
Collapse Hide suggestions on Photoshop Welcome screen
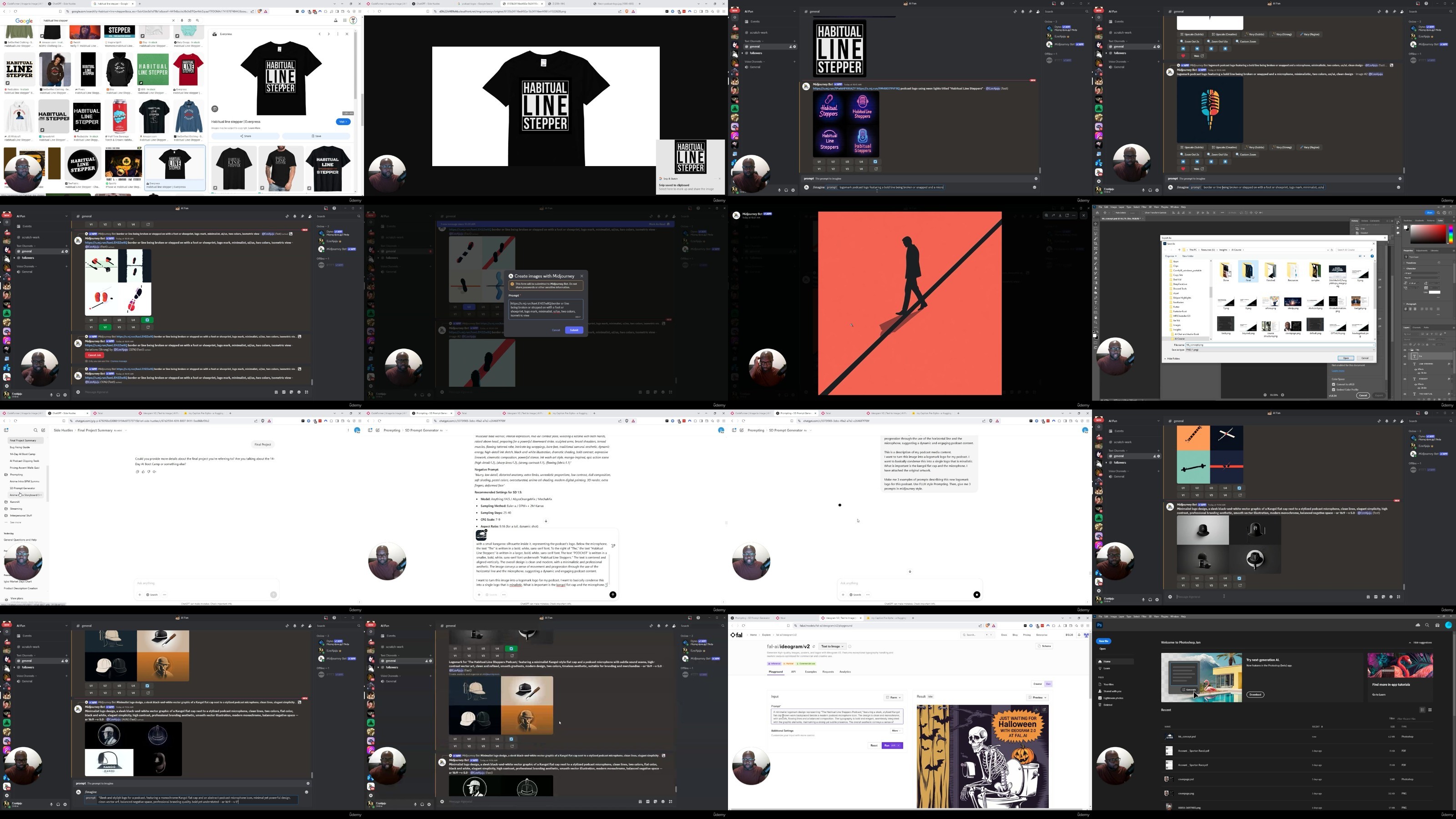[1421, 642]
